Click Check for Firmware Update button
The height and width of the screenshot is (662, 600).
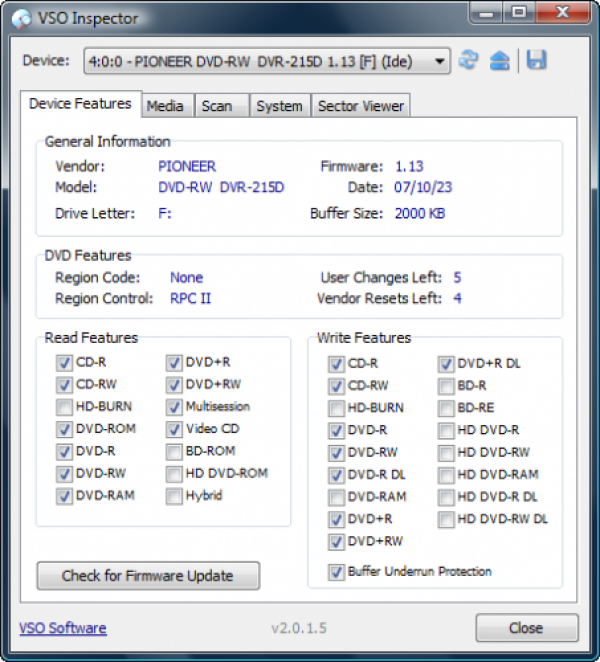tap(148, 575)
